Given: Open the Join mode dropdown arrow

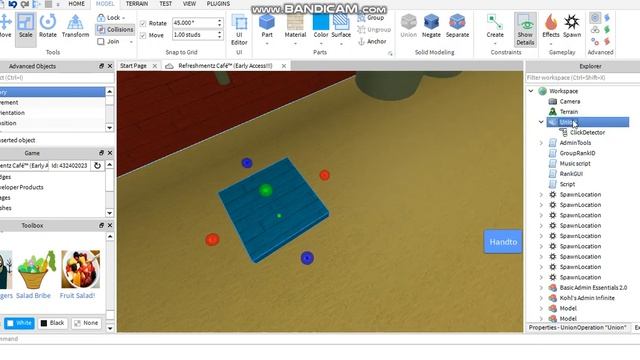Looking at the screenshot, I should coord(131,42).
